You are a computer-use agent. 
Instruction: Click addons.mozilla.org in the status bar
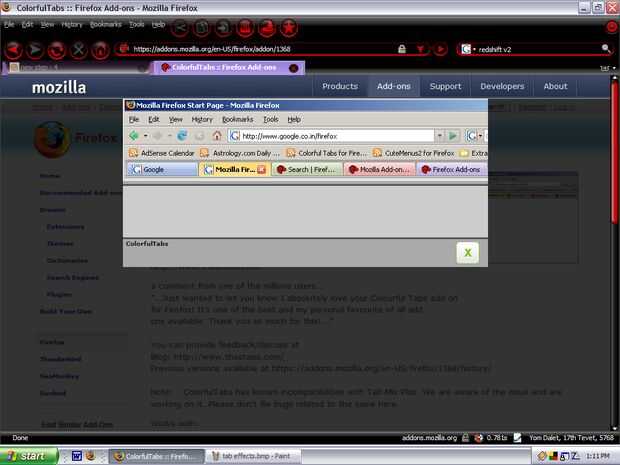point(429,438)
